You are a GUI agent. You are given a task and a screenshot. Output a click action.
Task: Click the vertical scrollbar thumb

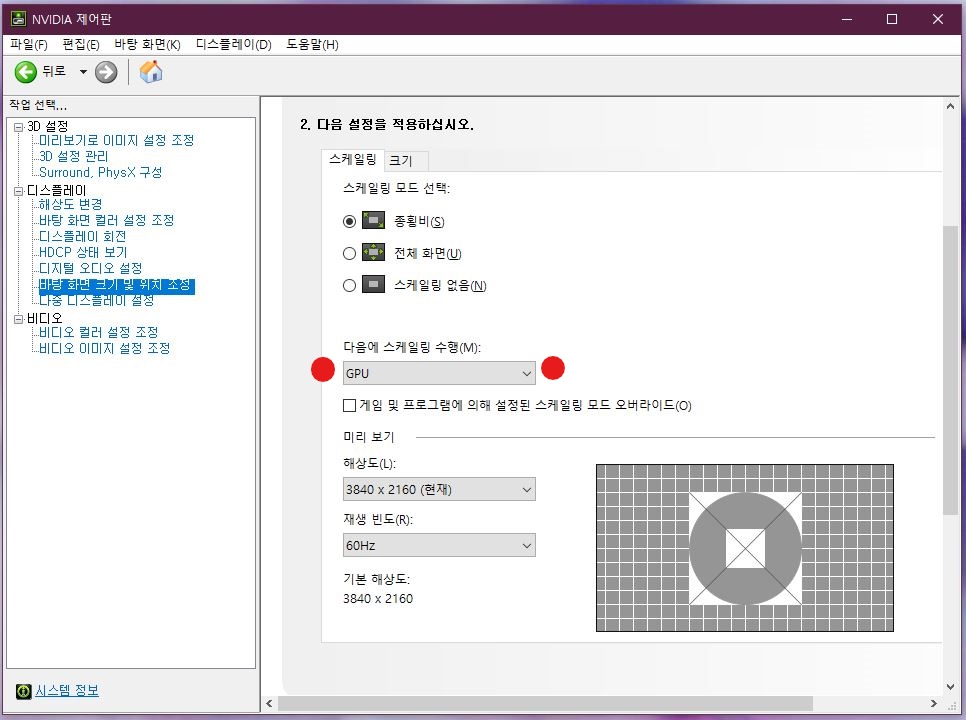(x=950, y=370)
